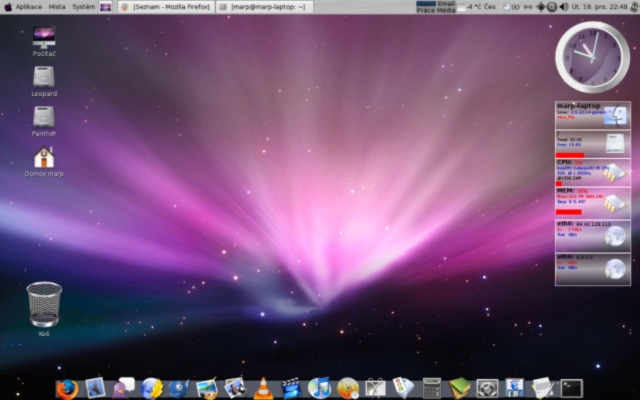Open the music note CD player icon
This screenshot has height=400, width=640.
click(x=319, y=388)
